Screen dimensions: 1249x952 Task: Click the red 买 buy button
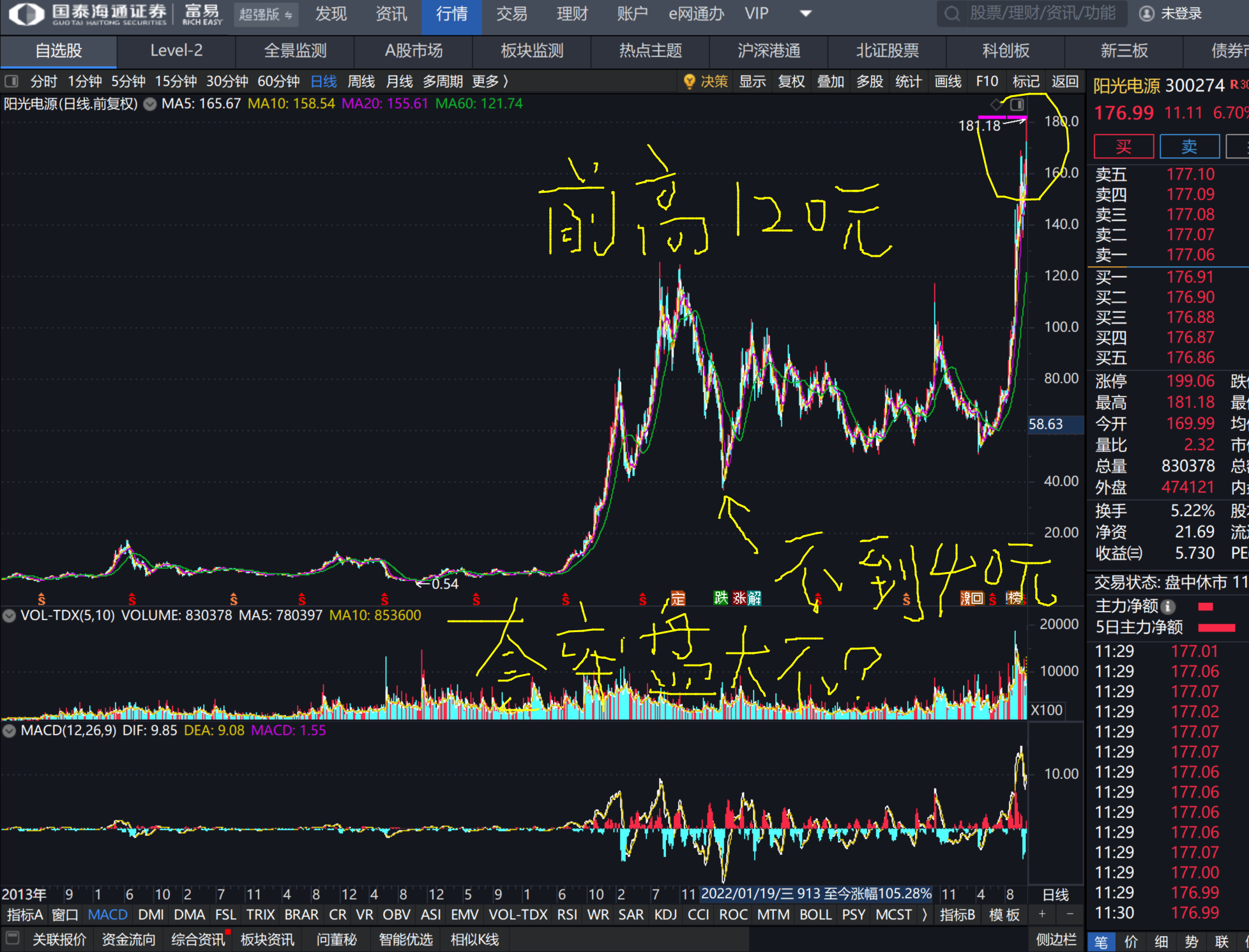pyautogui.click(x=1123, y=146)
